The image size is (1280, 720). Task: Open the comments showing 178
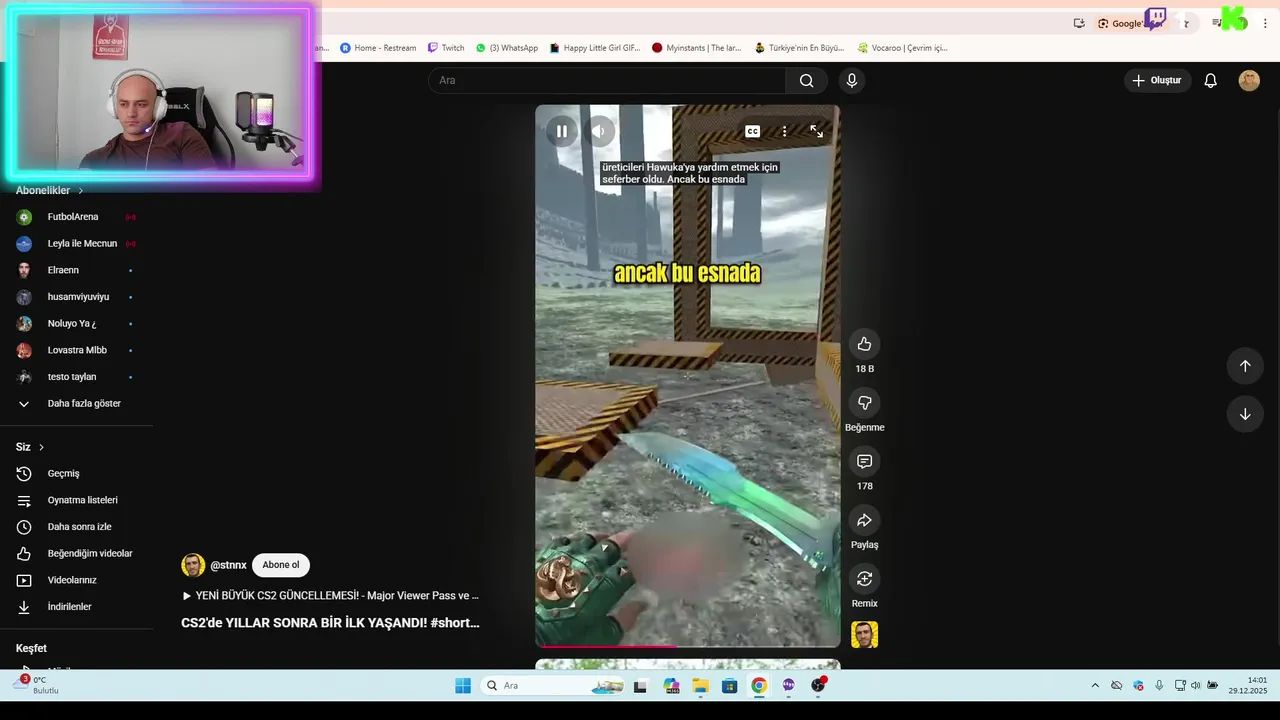(864, 461)
